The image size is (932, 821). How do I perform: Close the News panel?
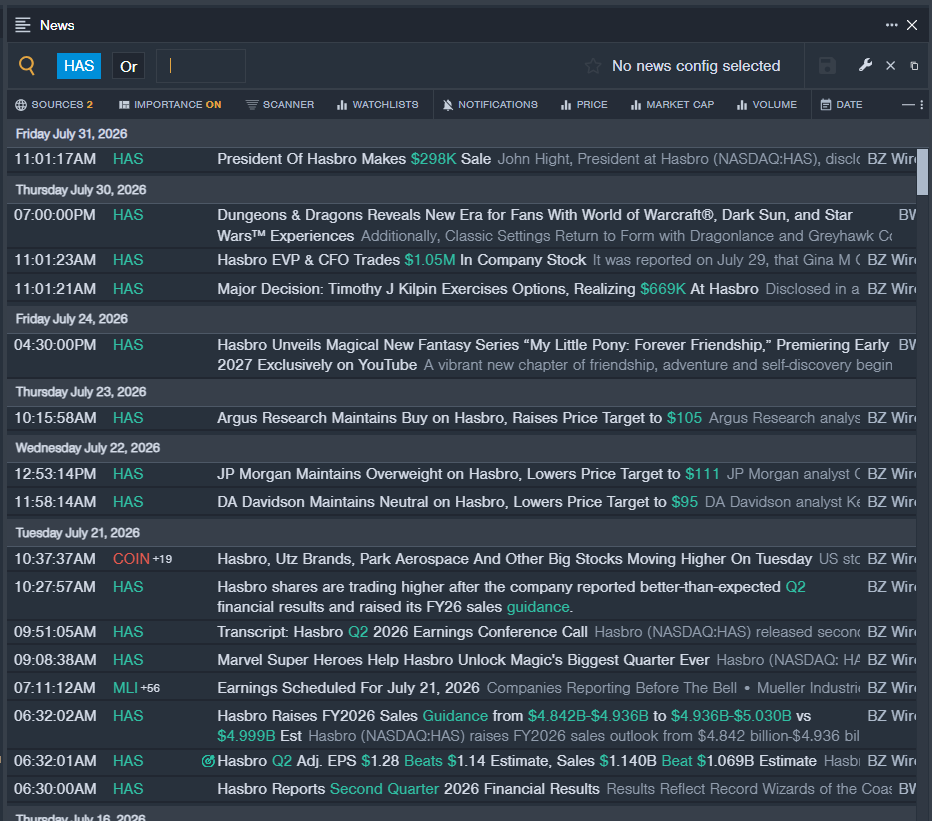(x=912, y=25)
